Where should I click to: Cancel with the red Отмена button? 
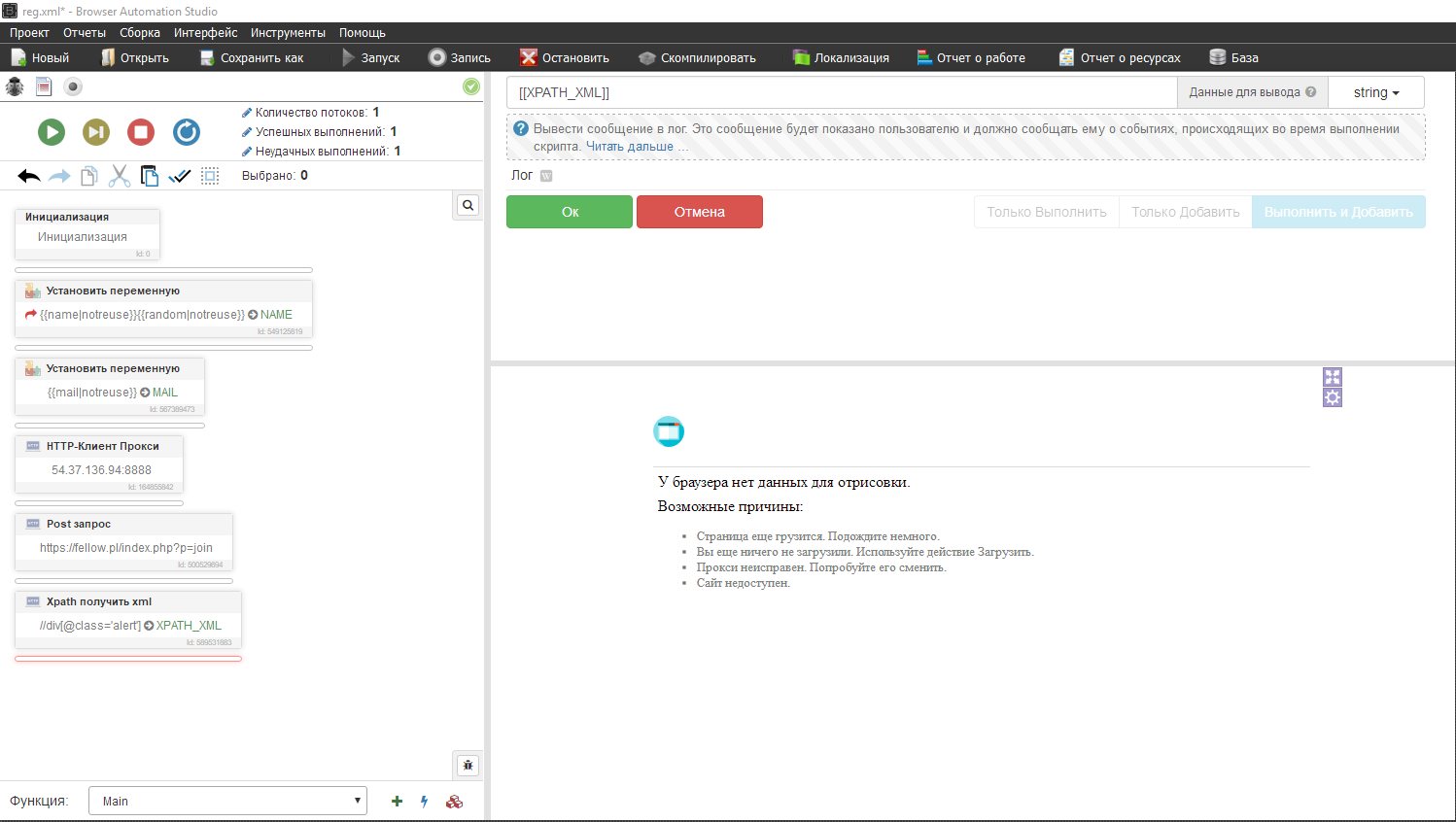click(x=700, y=212)
